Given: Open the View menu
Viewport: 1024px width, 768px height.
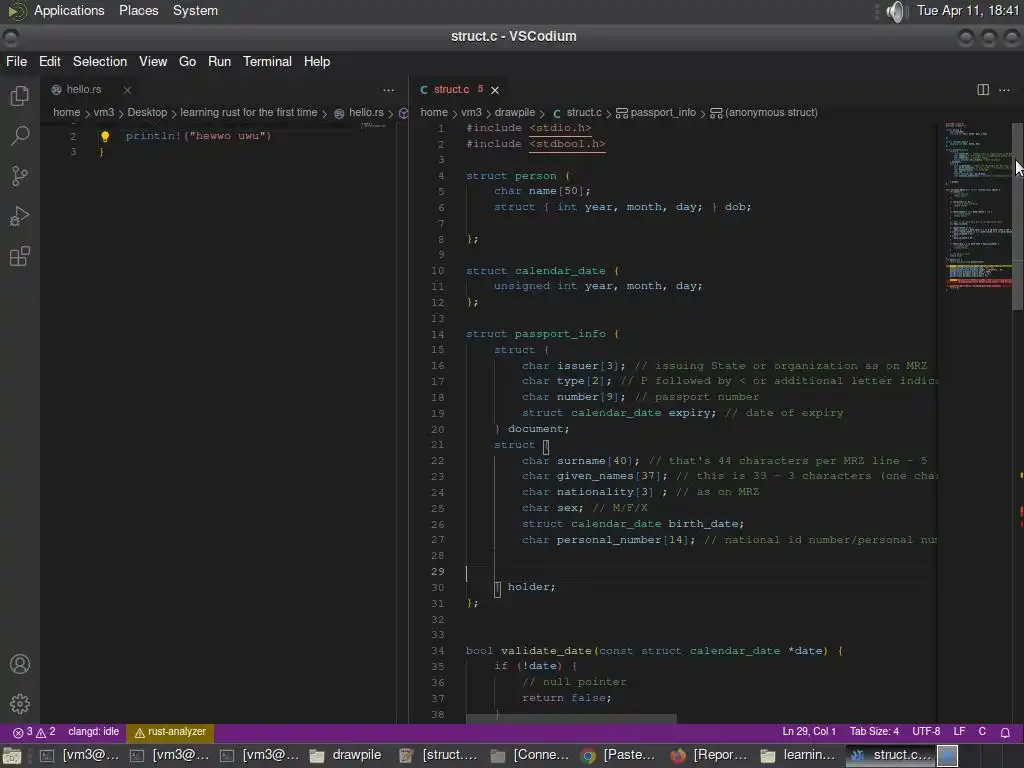Looking at the screenshot, I should pyautogui.click(x=153, y=61).
